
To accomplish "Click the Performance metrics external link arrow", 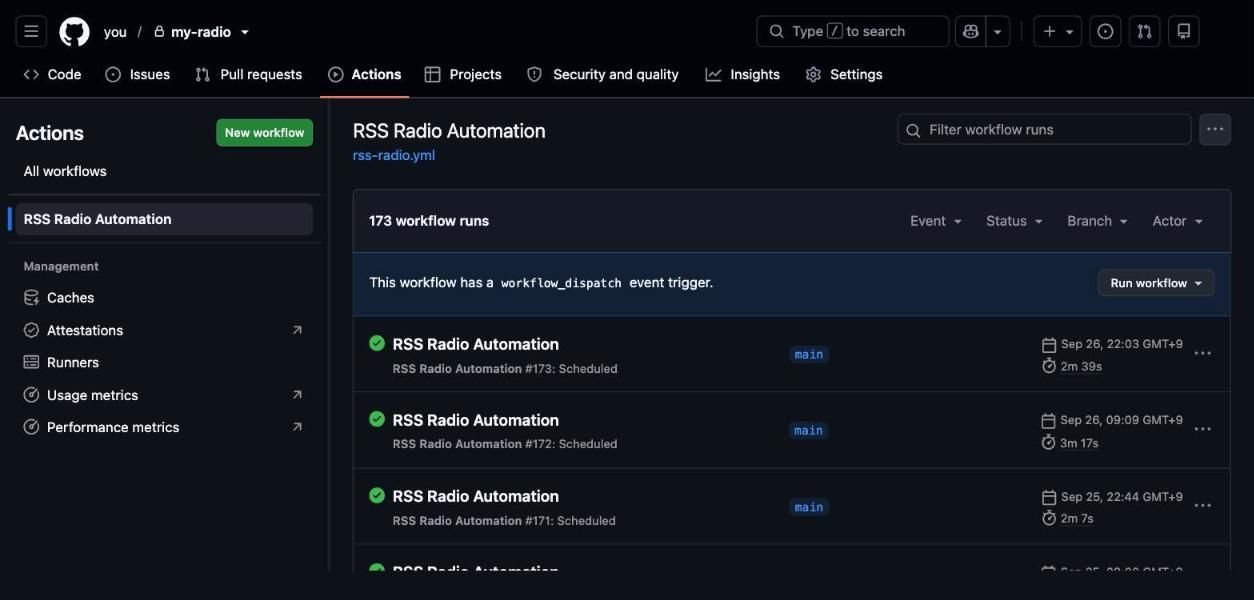I will tap(297, 427).
